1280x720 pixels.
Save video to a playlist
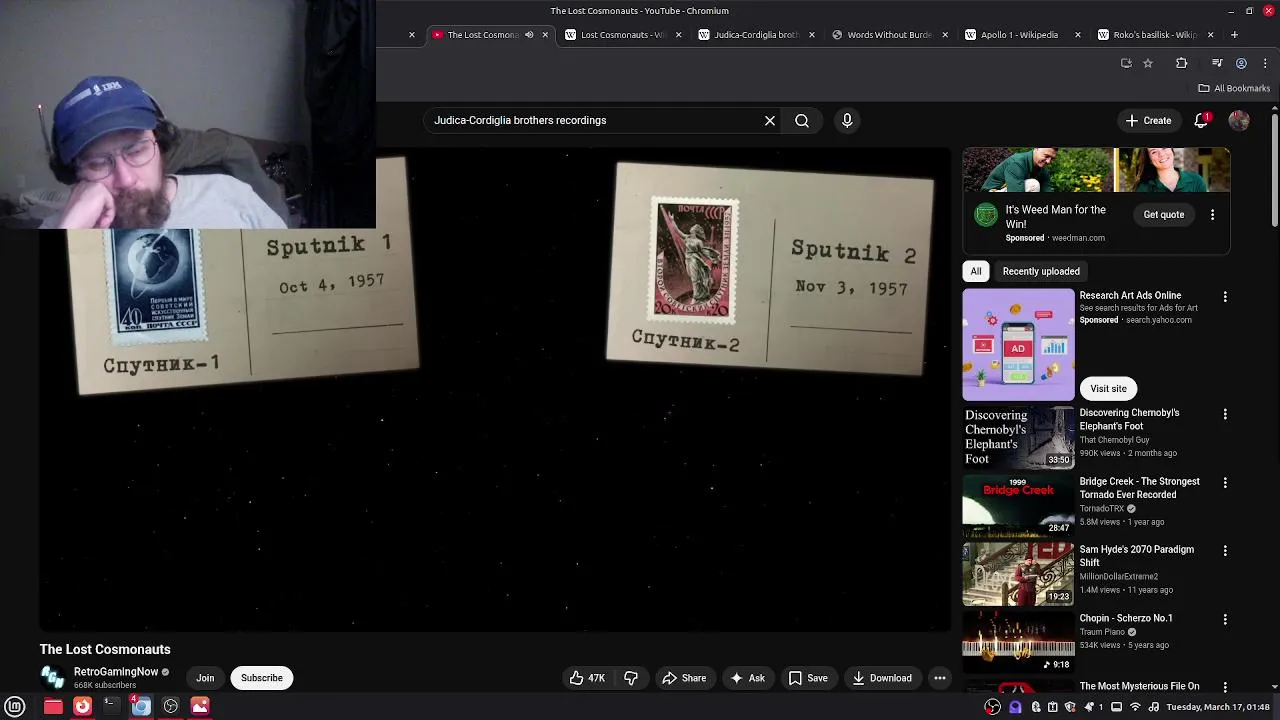[x=808, y=678]
